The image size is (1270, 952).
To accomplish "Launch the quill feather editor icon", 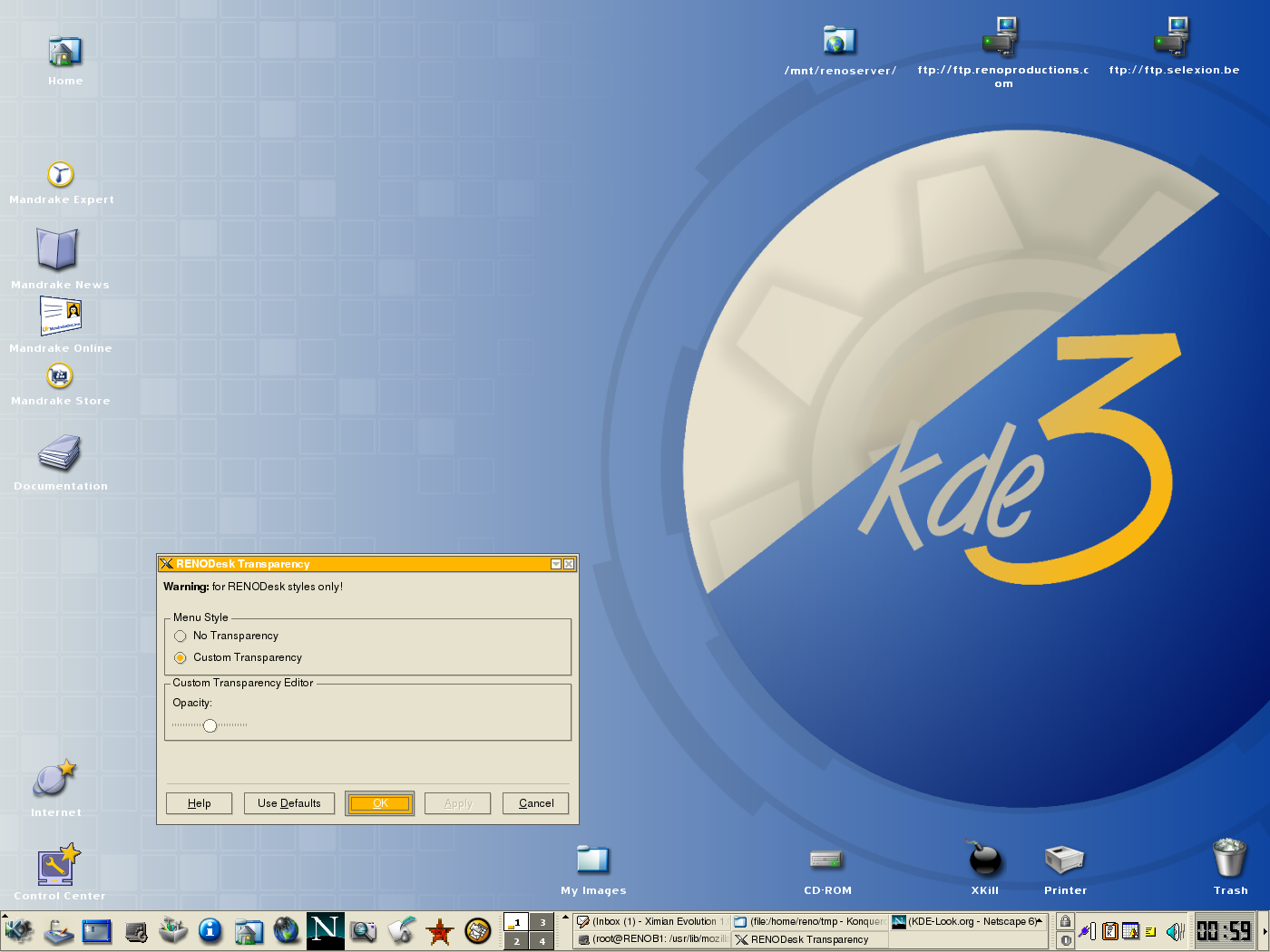I will (x=402, y=930).
